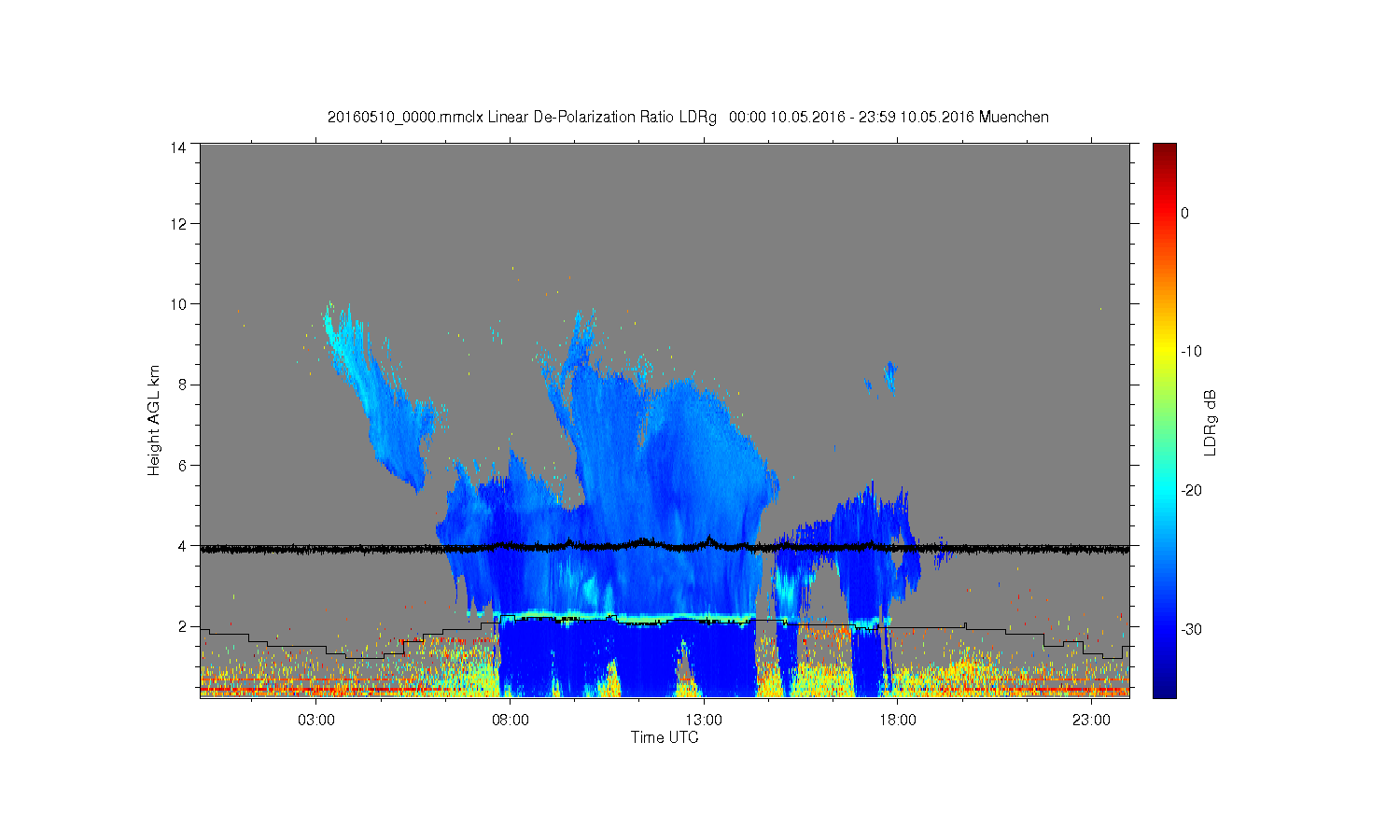This screenshot has width=1400, height=840.
Task: Click the colorbar value label -30
Action: point(1191,629)
